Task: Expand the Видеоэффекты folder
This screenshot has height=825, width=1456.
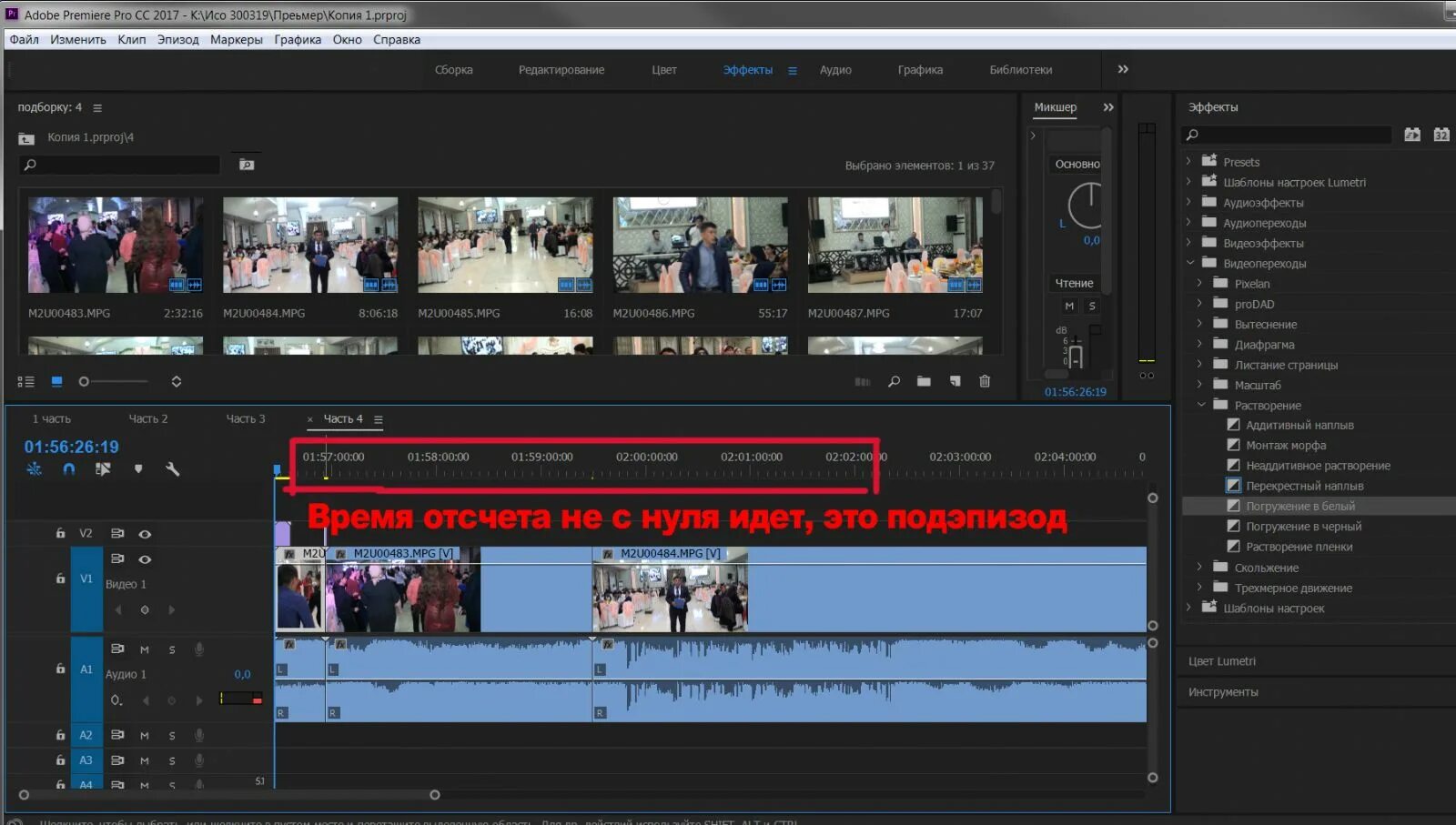Action: click(x=1188, y=243)
